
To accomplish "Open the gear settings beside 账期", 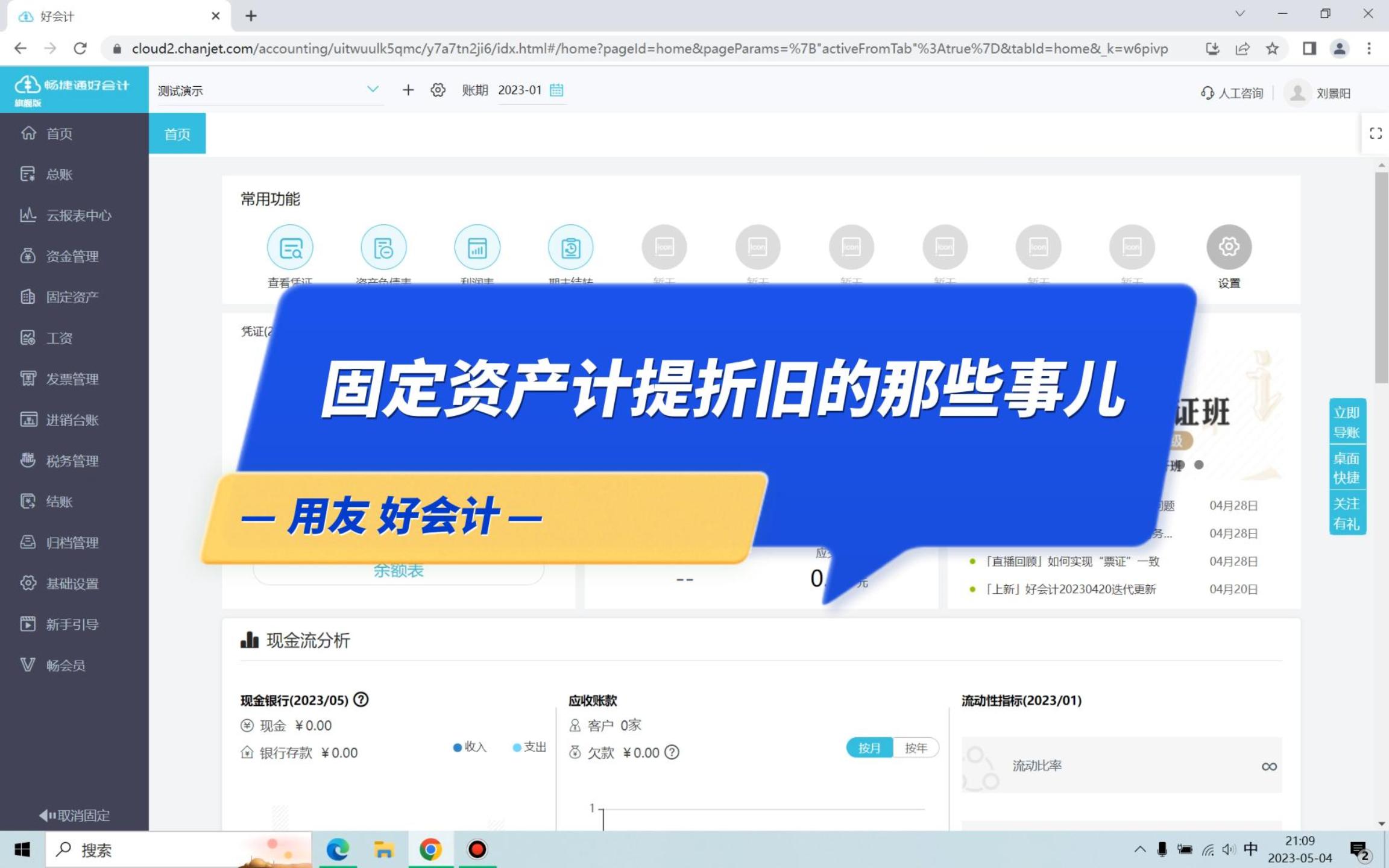I will 438,90.
